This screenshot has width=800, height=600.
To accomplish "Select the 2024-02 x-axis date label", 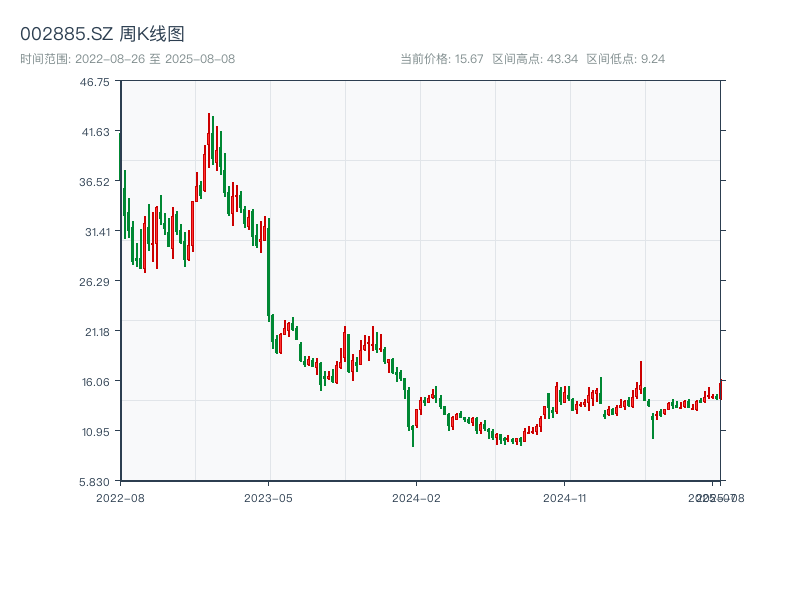I will [417, 497].
